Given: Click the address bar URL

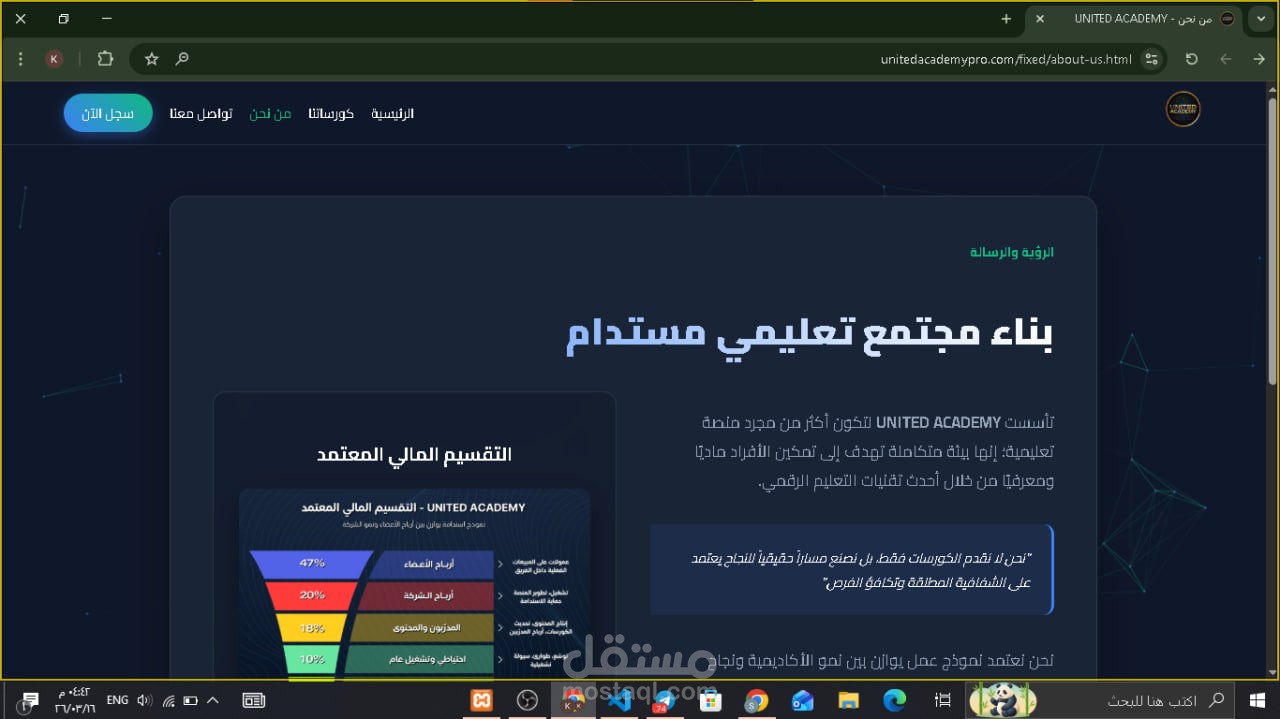Looking at the screenshot, I should tap(1006, 59).
